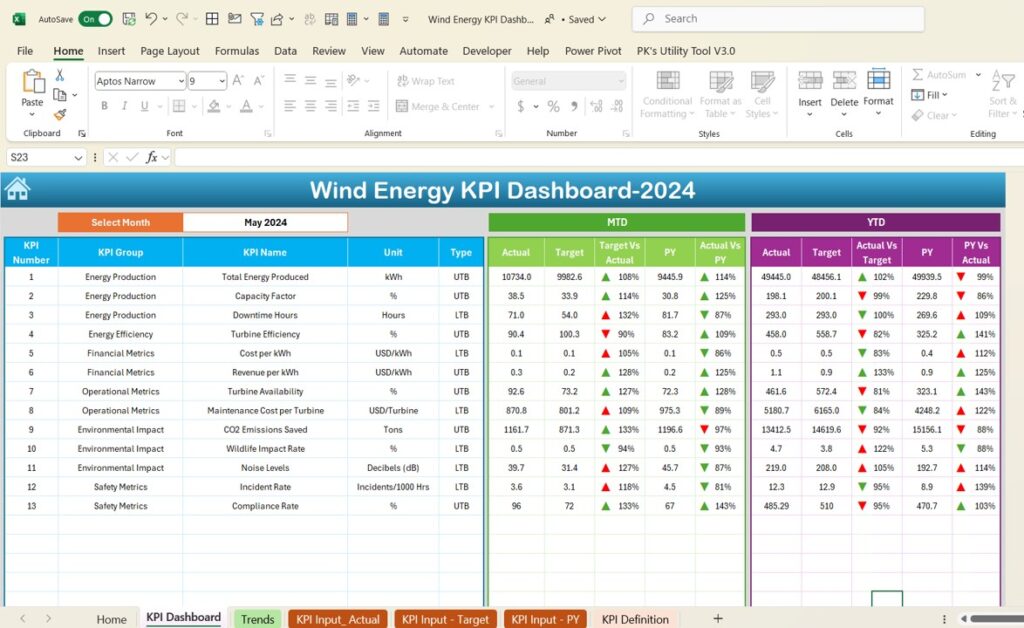
Task: Apply the Fill Color bucket
Action: pyautogui.click(x=214, y=106)
